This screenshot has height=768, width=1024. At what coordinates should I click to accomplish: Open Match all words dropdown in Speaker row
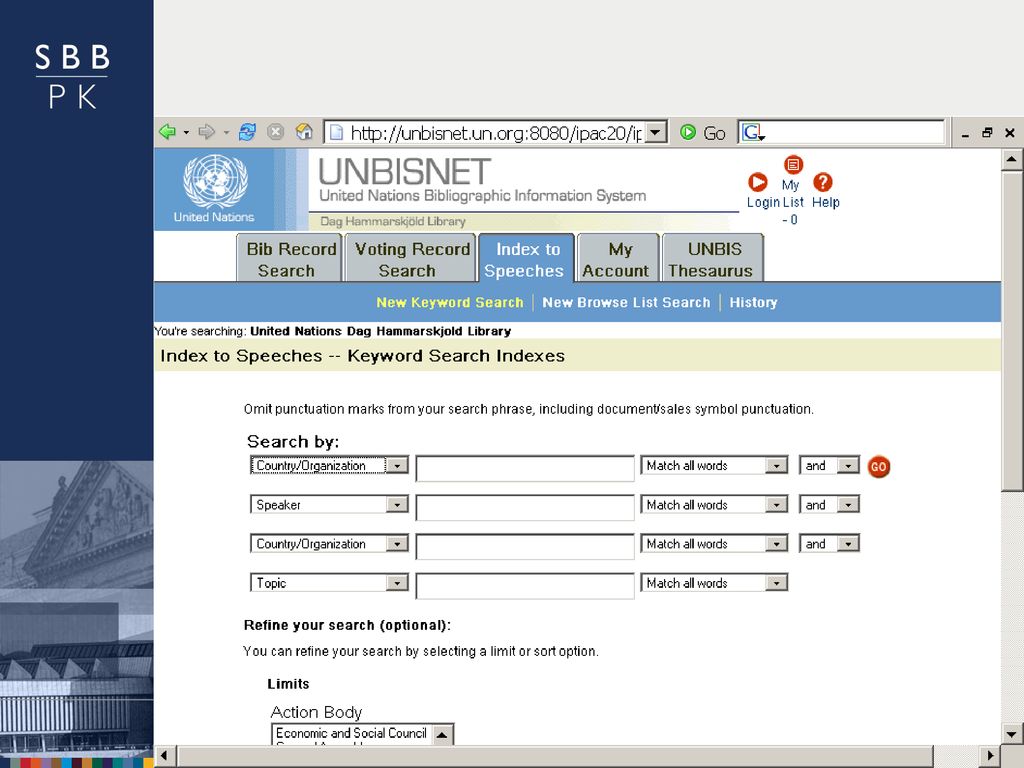click(776, 505)
